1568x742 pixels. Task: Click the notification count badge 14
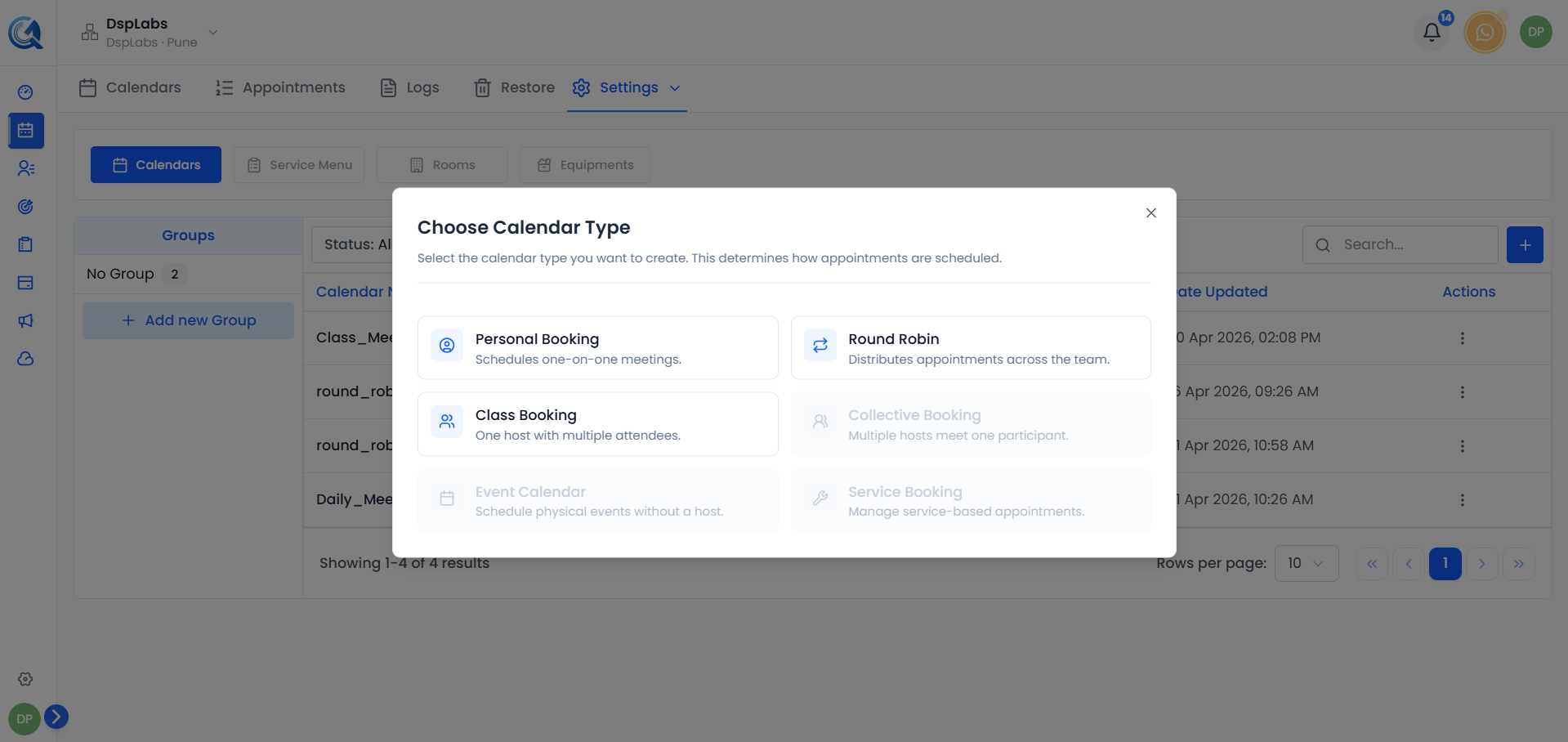[x=1446, y=18]
